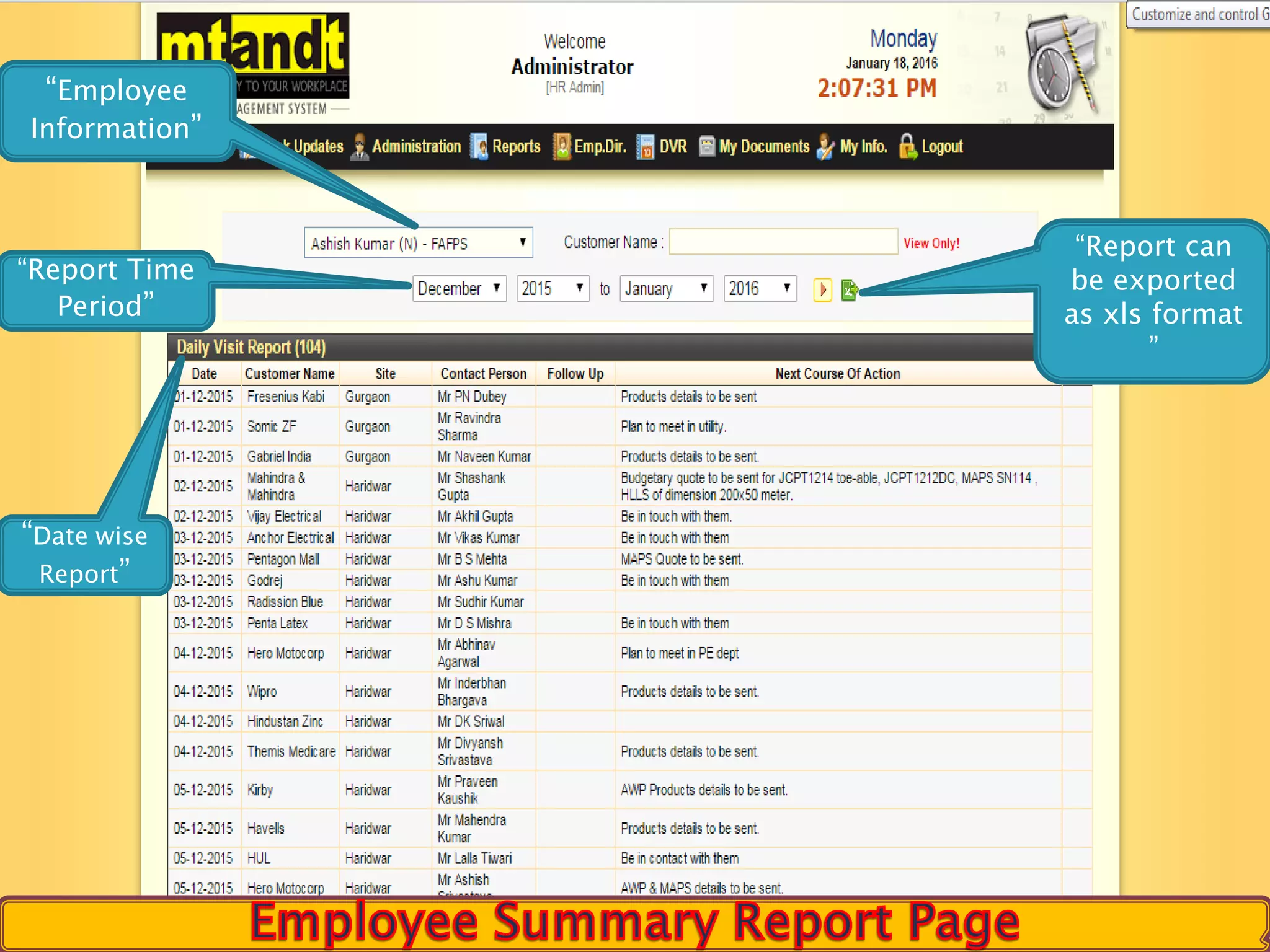The width and height of the screenshot is (1270, 952).
Task: Click the Logout padlock icon
Action: (908, 147)
